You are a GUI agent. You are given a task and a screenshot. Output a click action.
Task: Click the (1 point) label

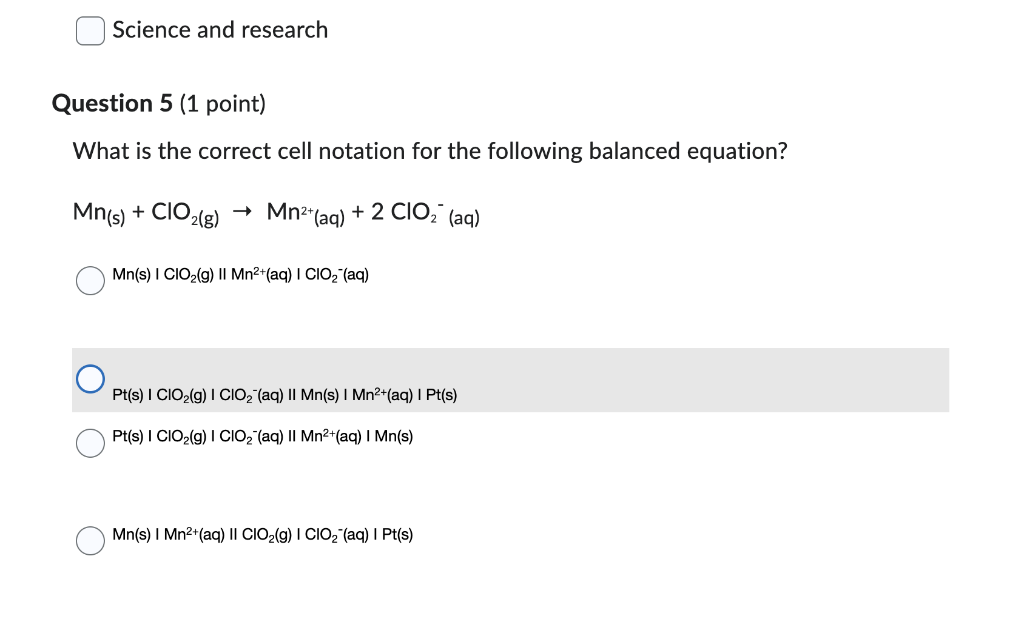(x=223, y=104)
